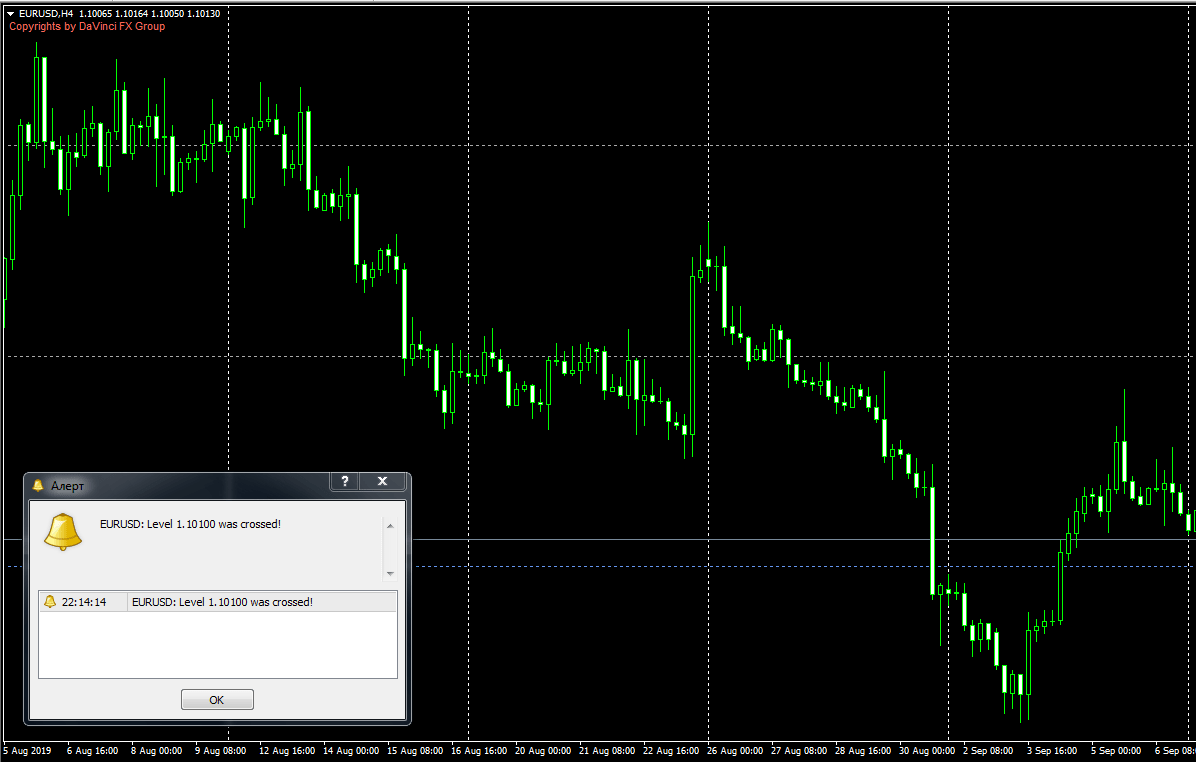Click the 5 Aug 2019 date label

27,751
